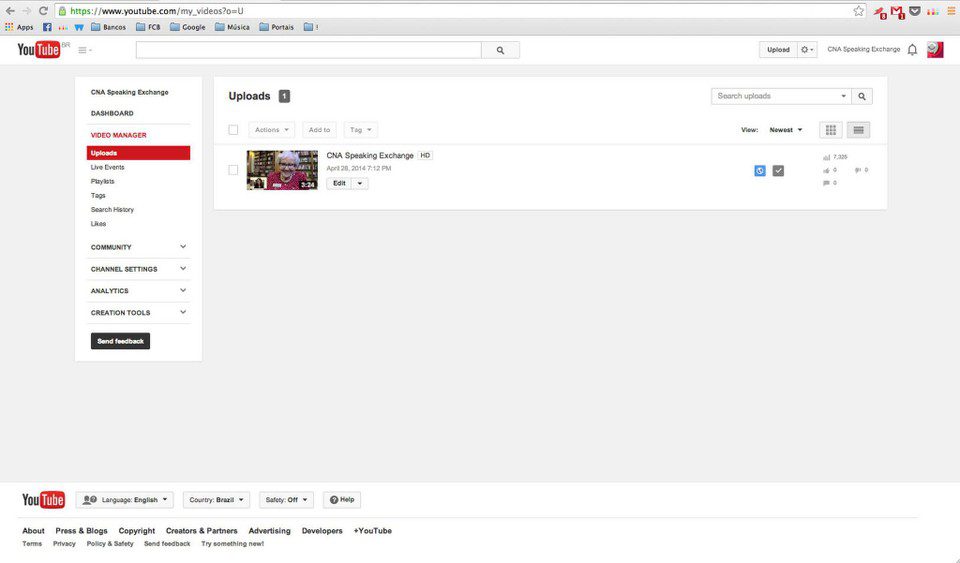The width and height of the screenshot is (960, 563).
Task: Click the YouTube logo in the header
Action: coord(39,50)
